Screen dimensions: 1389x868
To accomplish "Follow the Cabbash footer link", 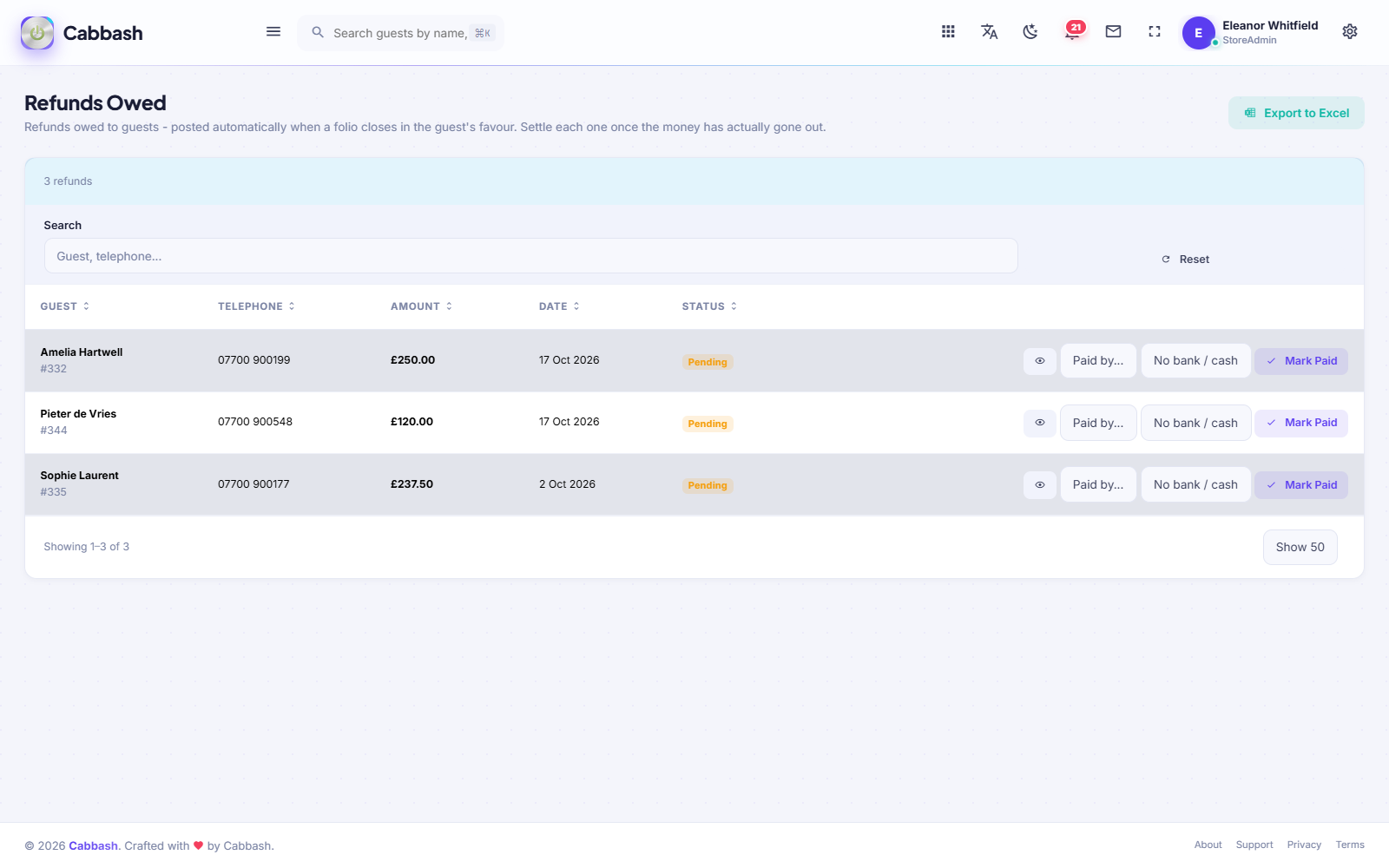I will point(93,845).
